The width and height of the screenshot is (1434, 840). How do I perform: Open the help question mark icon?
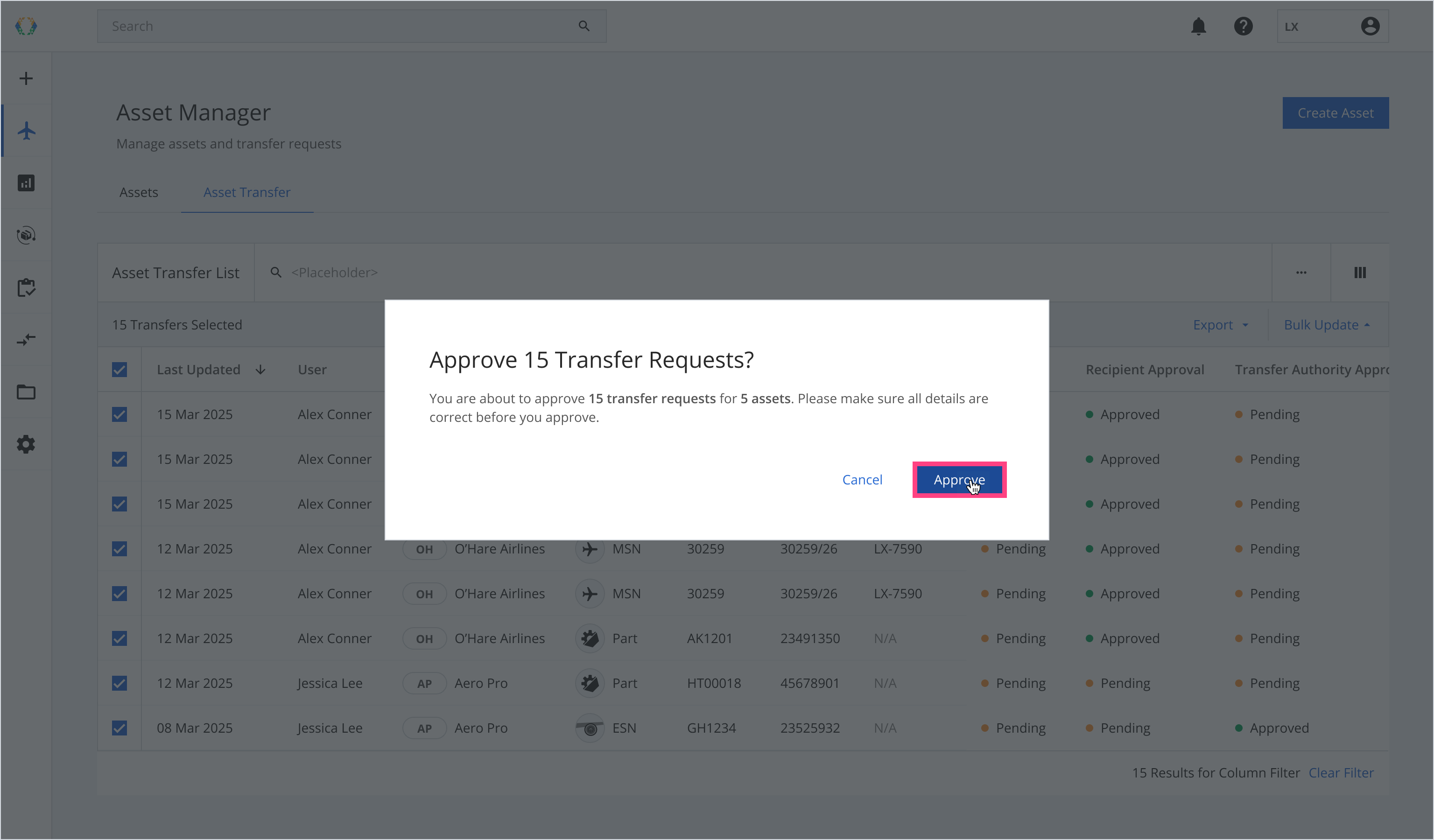point(1244,26)
